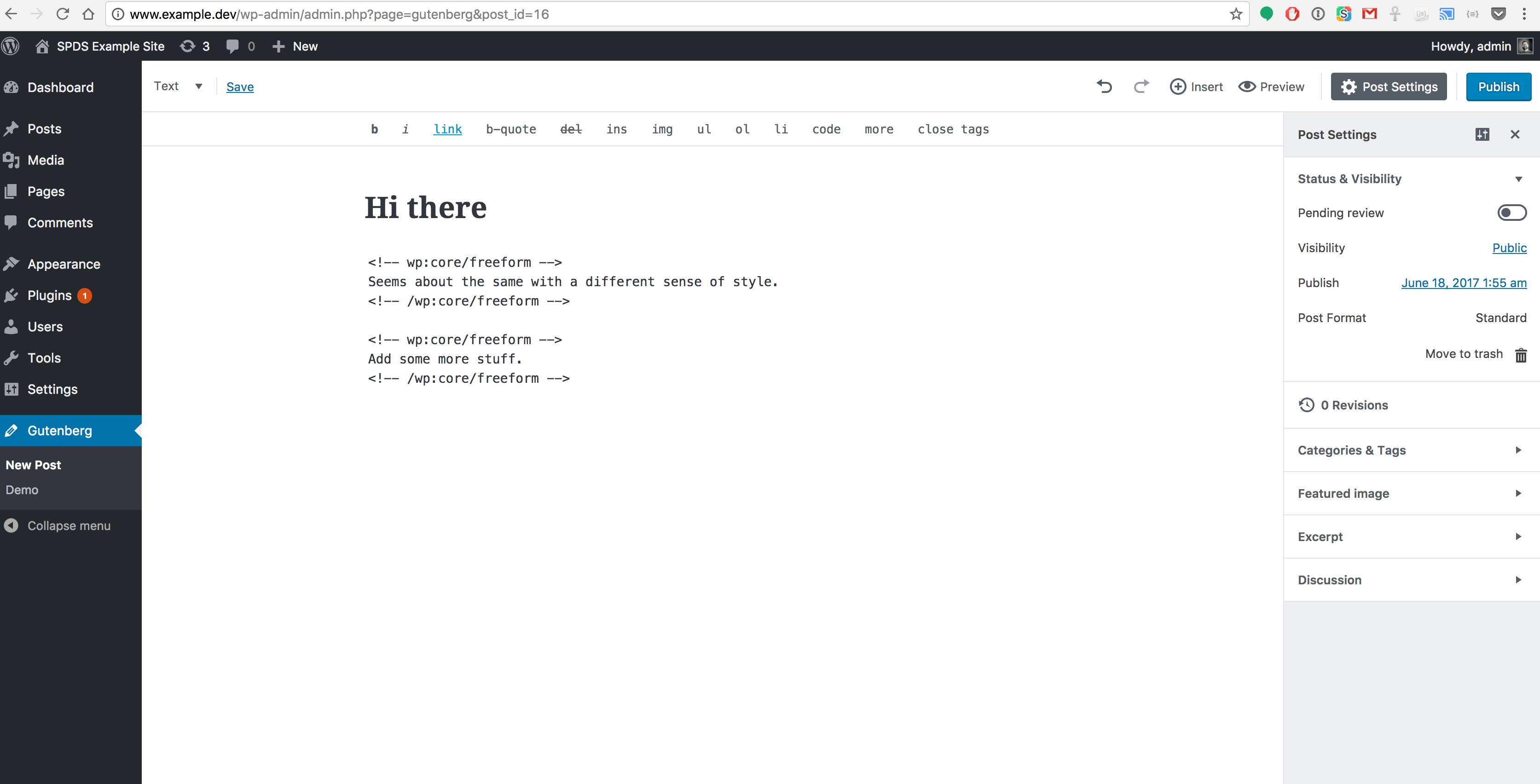Undo the last change
Viewport: 1540px width, 784px height.
[1104, 86]
